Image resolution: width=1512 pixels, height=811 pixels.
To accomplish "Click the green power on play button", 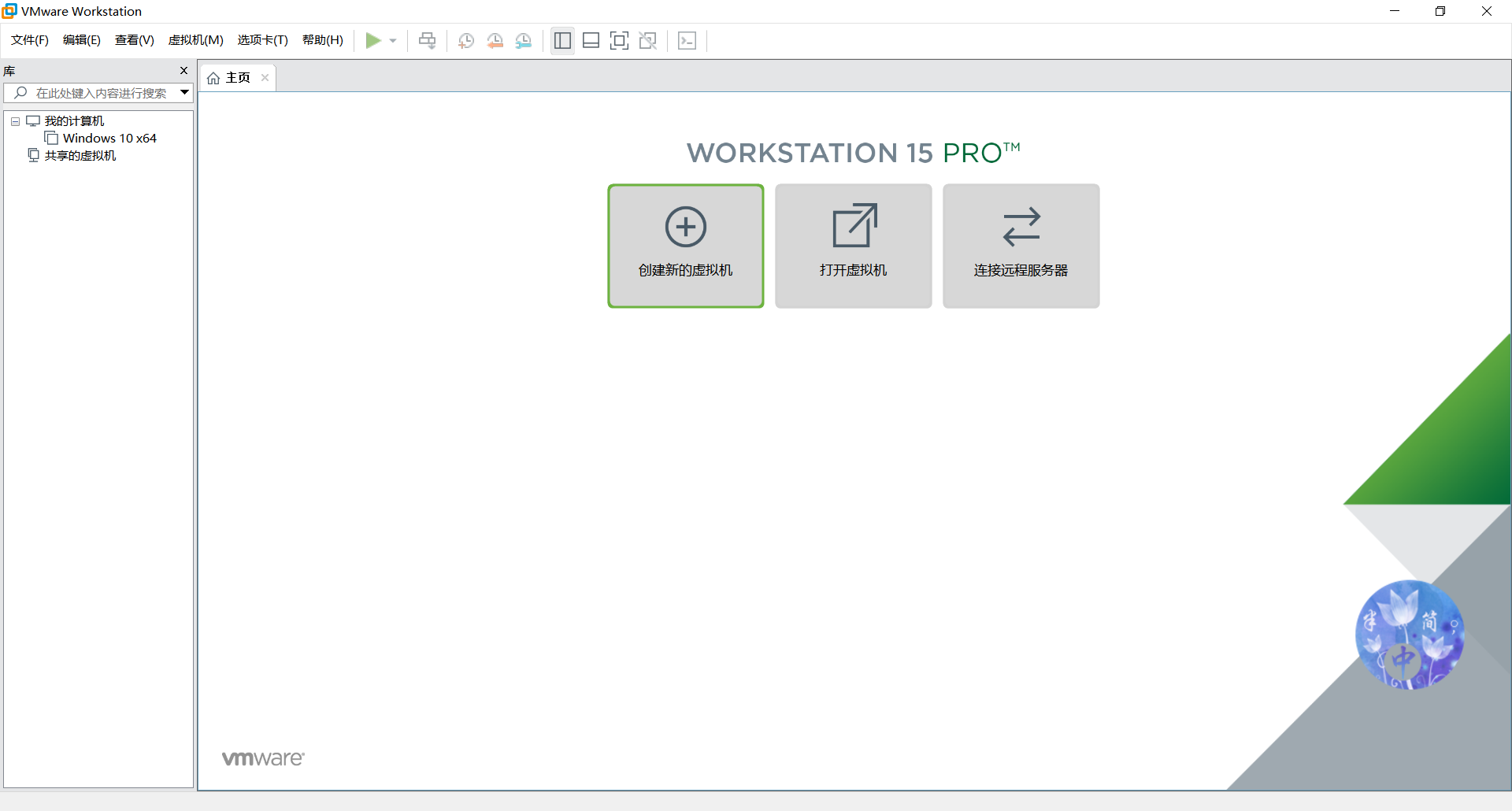I will tap(373, 41).
